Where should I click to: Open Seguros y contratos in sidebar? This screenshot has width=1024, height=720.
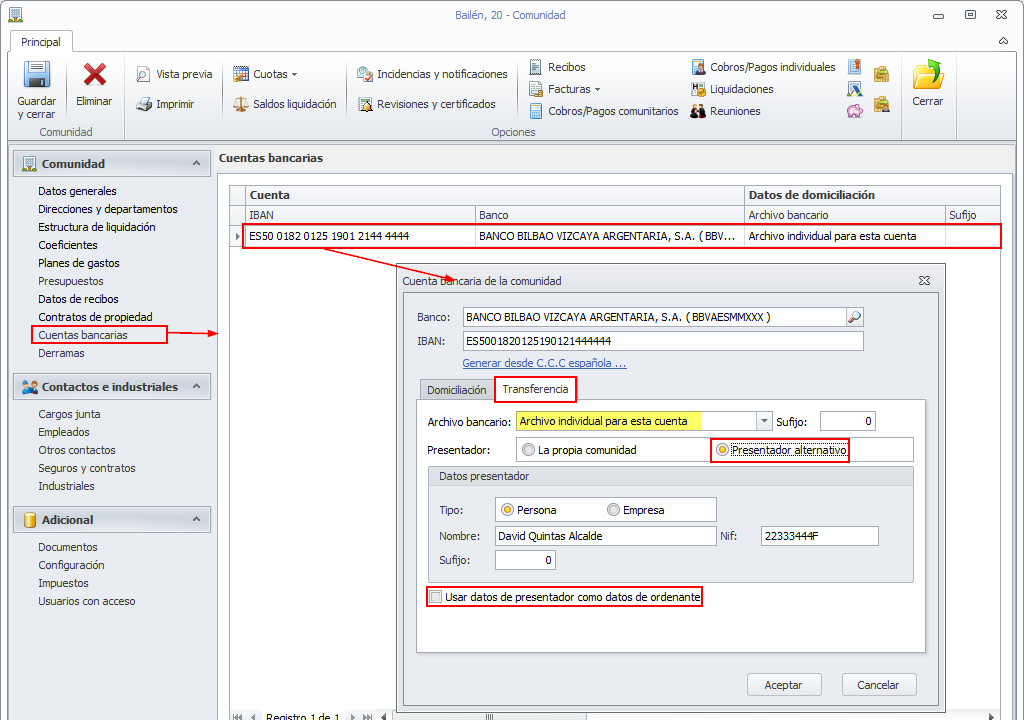coord(87,468)
